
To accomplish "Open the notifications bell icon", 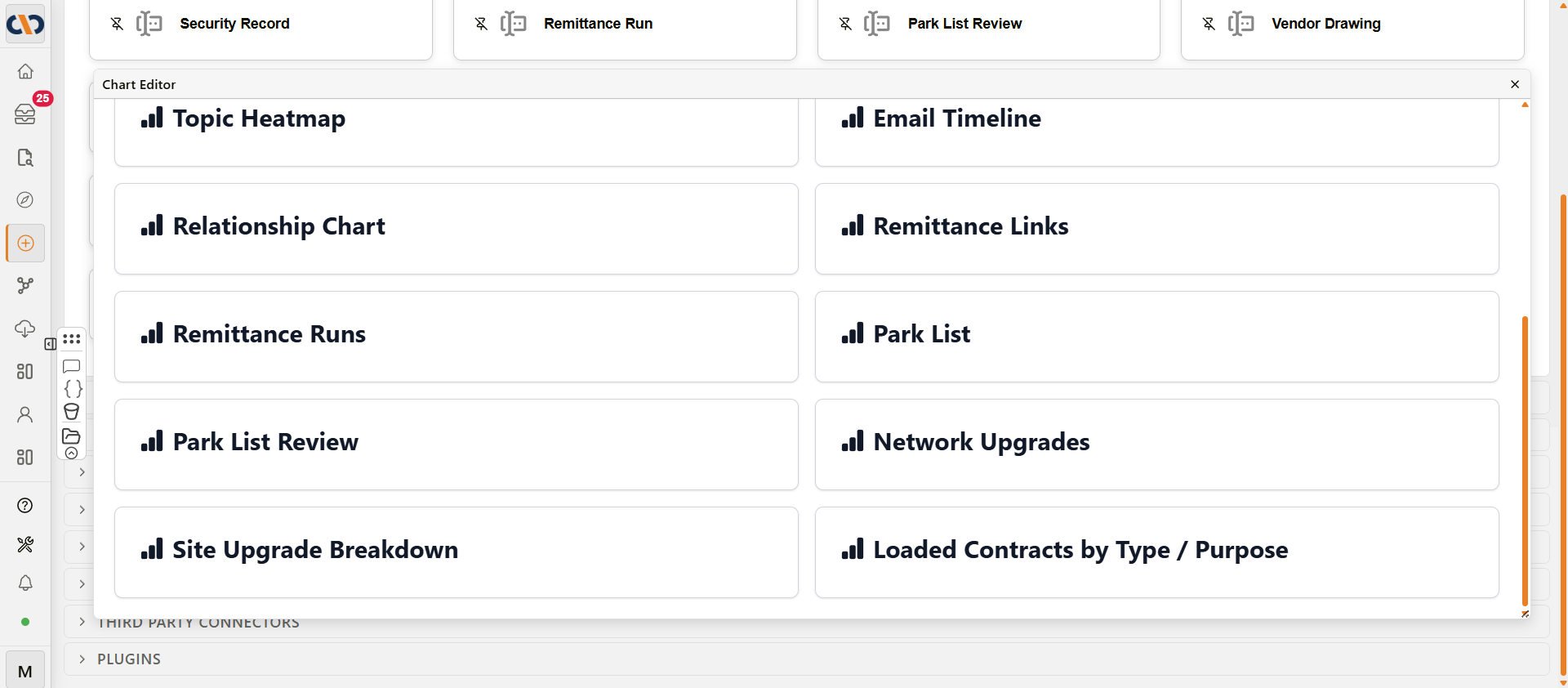I will click(25, 583).
